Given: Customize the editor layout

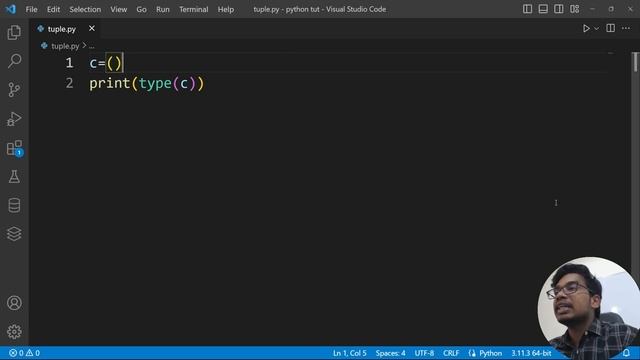Looking at the screenshot, I should tap(574, 9).
